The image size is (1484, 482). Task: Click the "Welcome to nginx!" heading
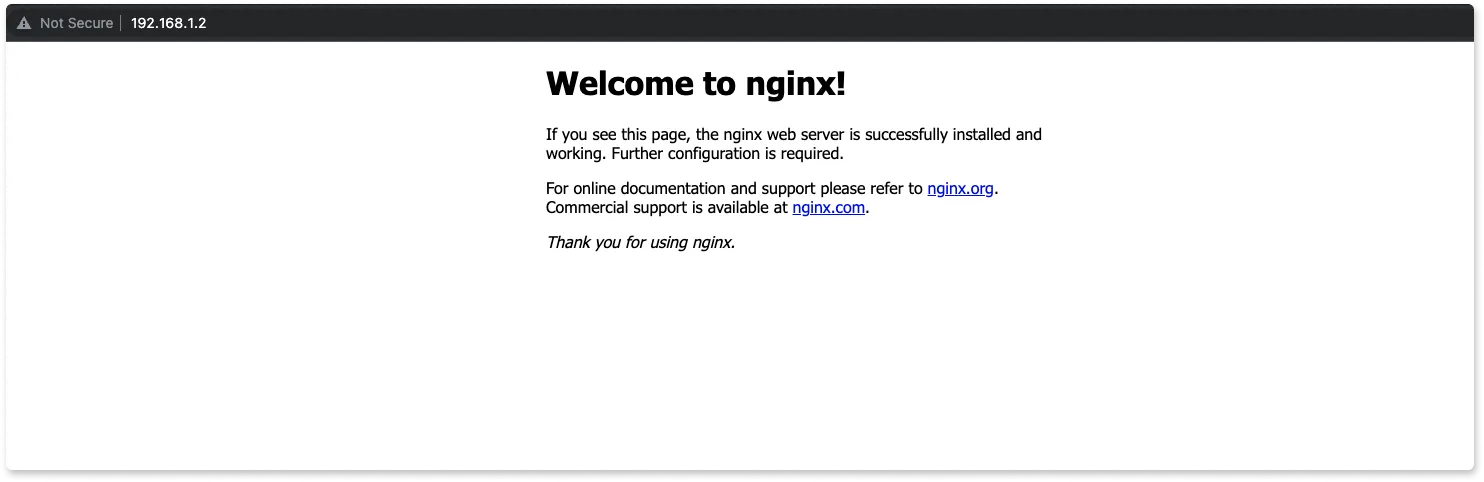coord(696,84)
